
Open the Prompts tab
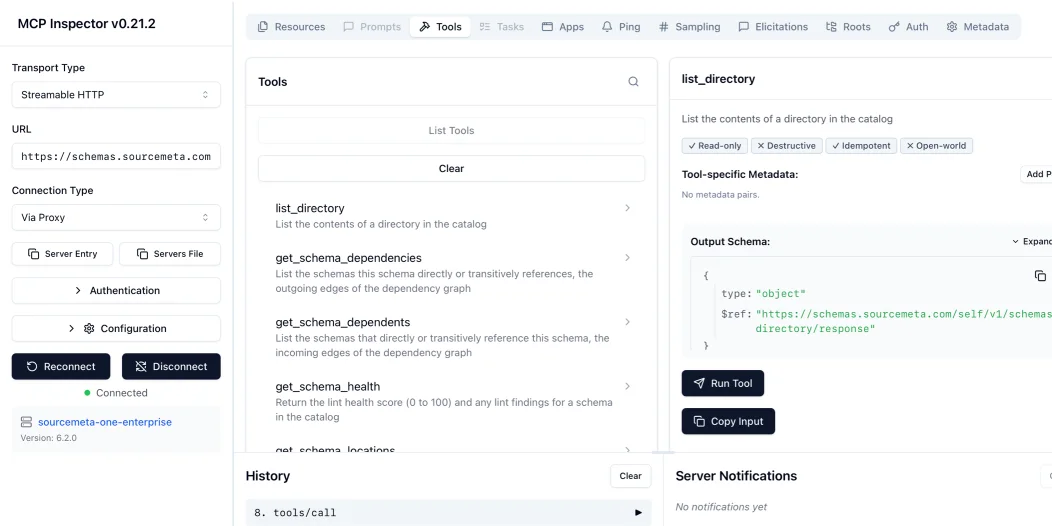372,27
